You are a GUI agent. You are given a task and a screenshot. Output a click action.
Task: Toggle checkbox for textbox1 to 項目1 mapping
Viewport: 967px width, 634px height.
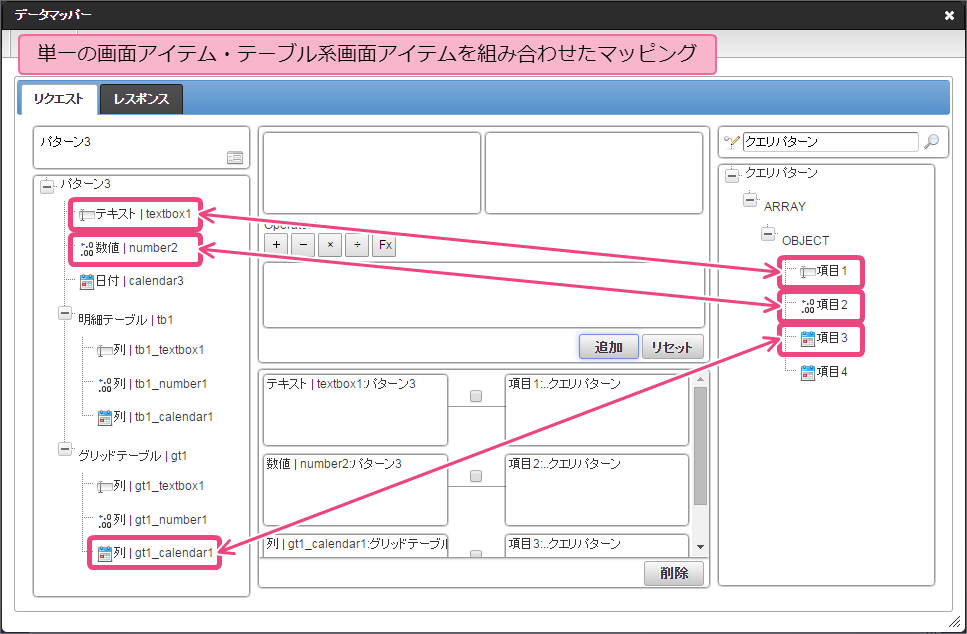(476, 397)
